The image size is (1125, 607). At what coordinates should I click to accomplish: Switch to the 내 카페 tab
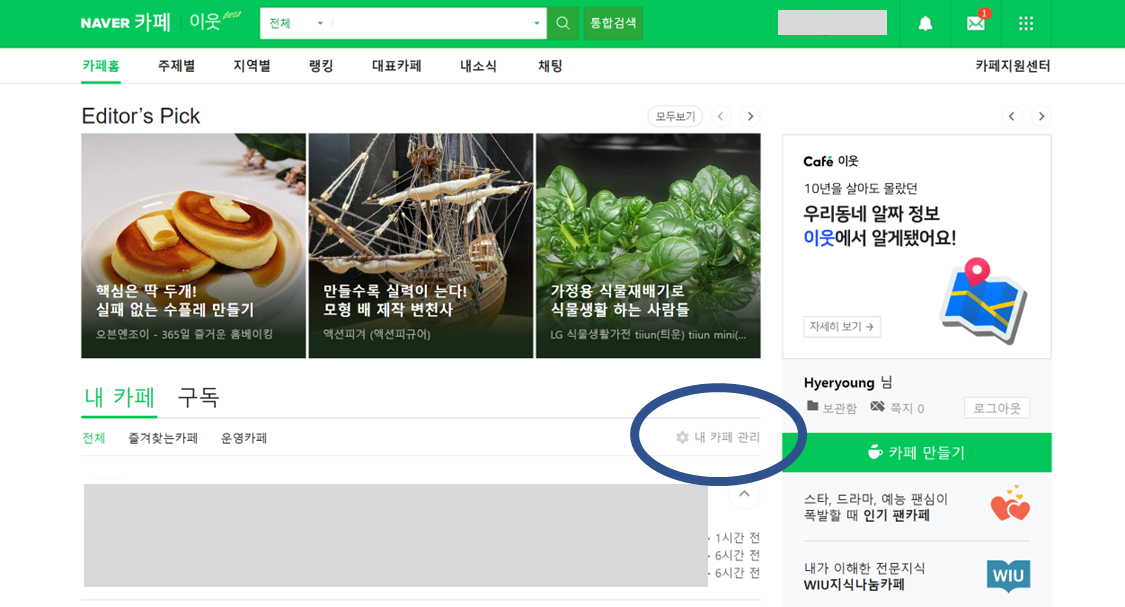(119, 397)
